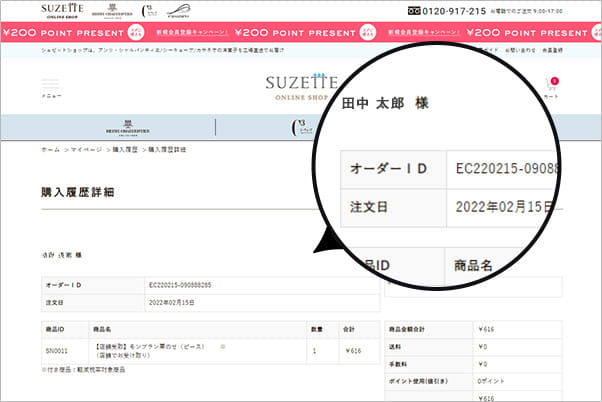Image resolution: width=602 pixels, height=402 pixels.
Task: Open the hamburger menu icon
Action: click(50, 85)
